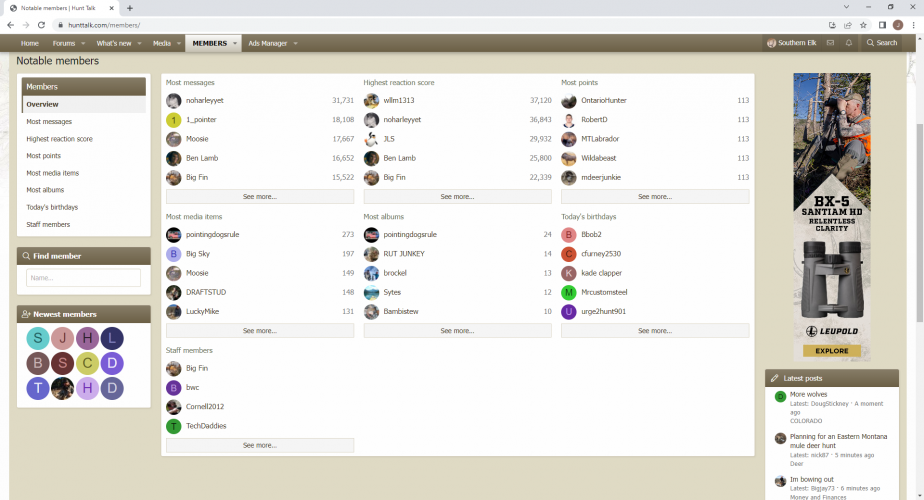Open the inbox envelope icon
The image size is (924, 500).
tap(830, 43)
